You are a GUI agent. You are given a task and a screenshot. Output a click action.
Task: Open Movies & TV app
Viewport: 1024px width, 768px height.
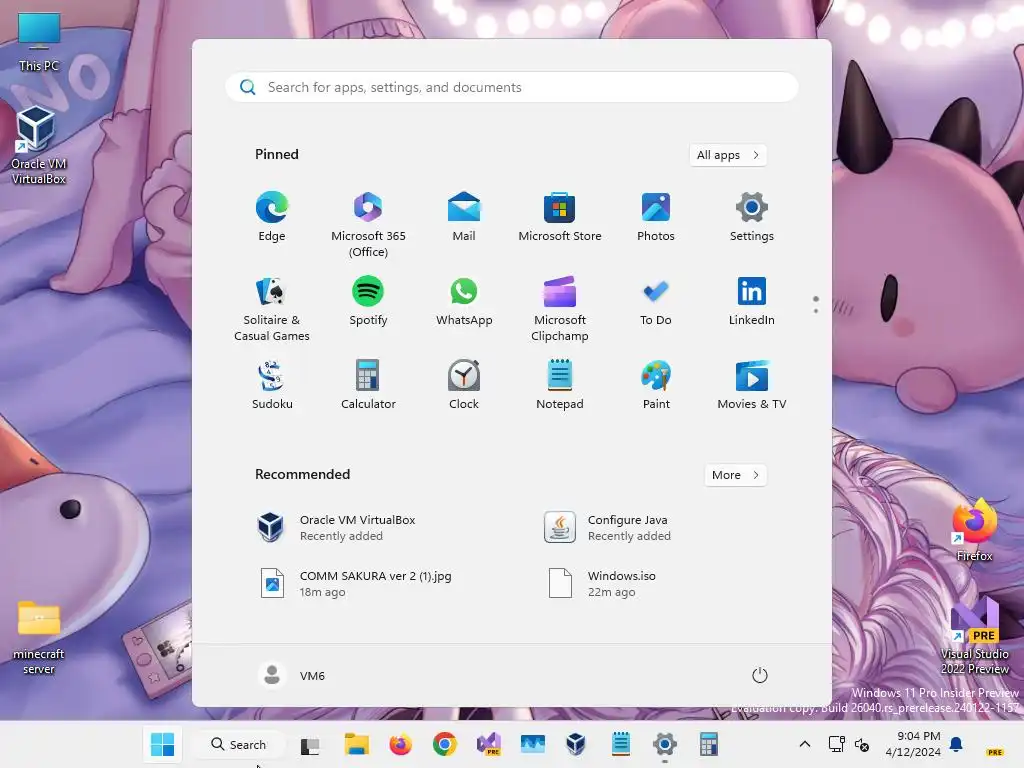point(752,385)
